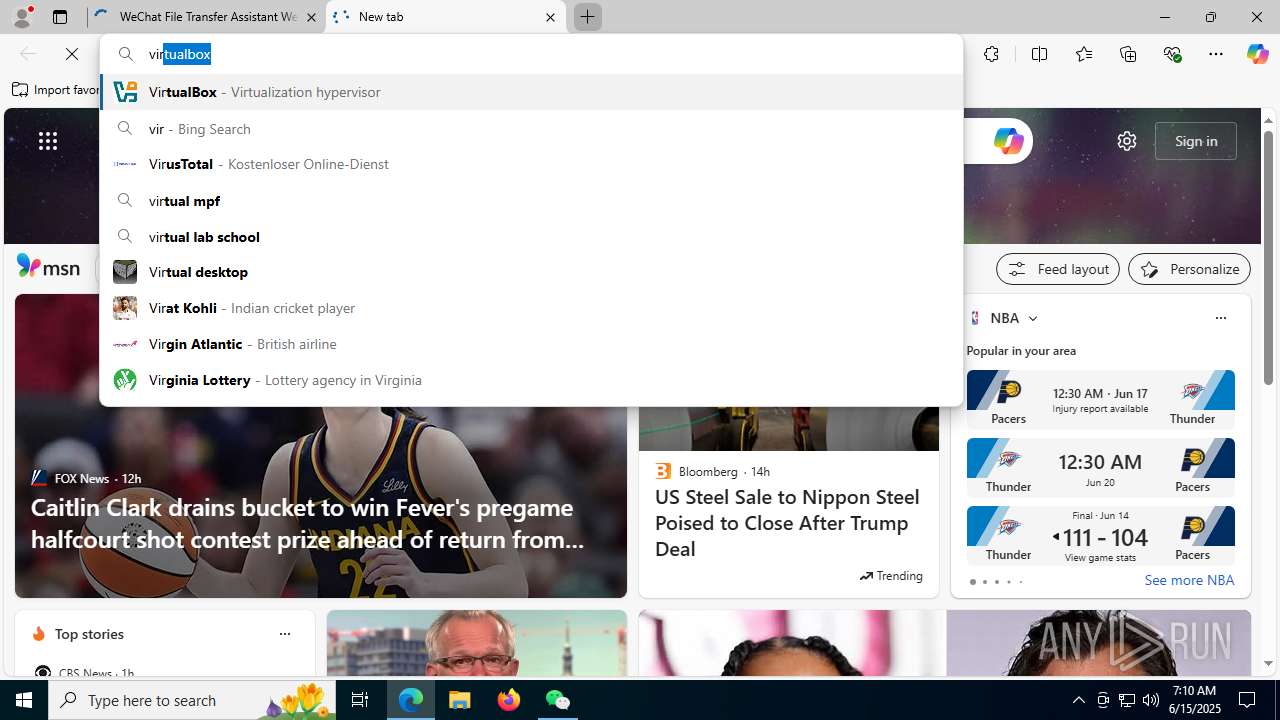Select first carousel dot in NBA card
This screenshot has width=1280, height=720.
[x=972, y=582]
